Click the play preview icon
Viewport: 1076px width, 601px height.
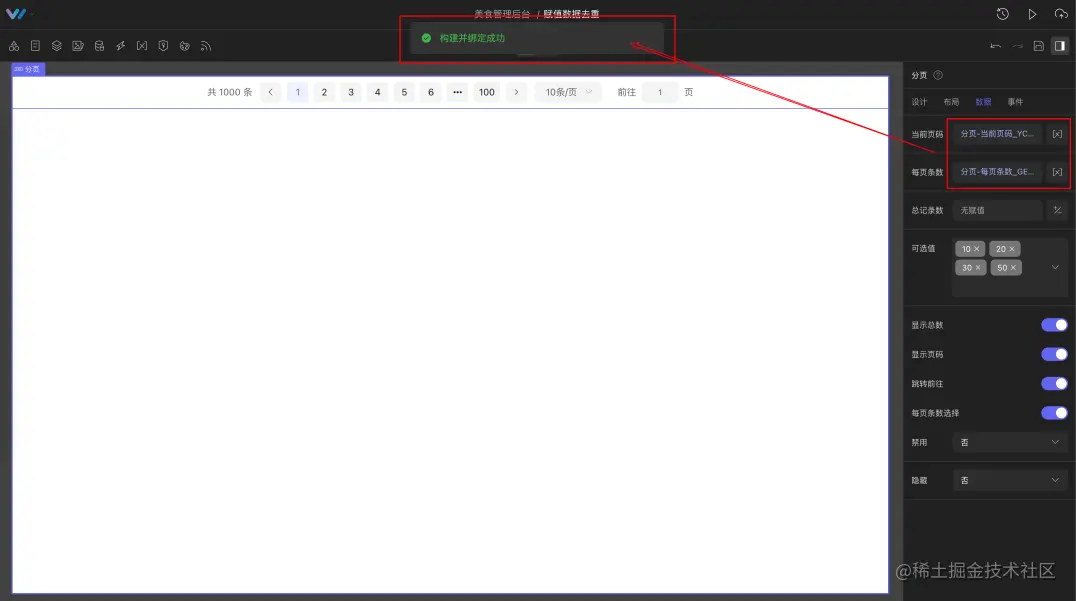[1032, 14]
